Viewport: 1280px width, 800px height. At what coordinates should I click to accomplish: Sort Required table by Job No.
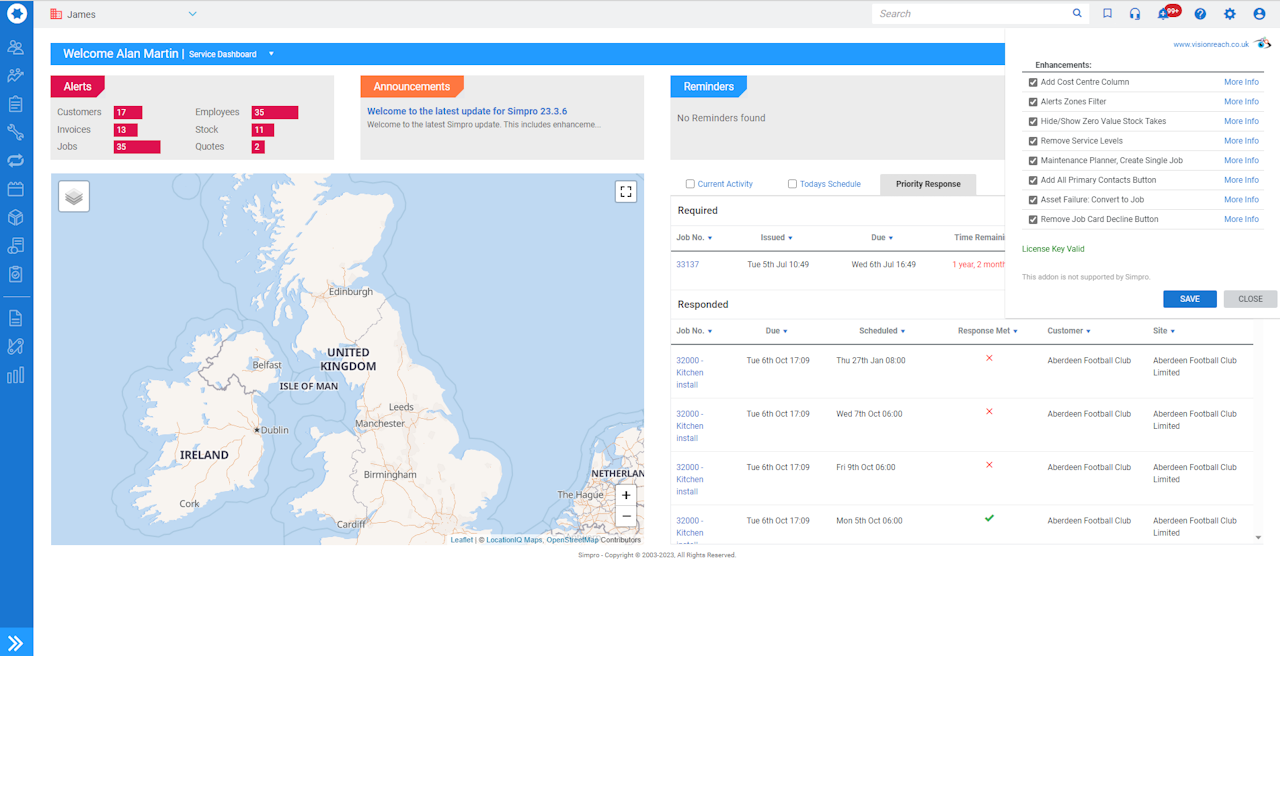[694, 238]
